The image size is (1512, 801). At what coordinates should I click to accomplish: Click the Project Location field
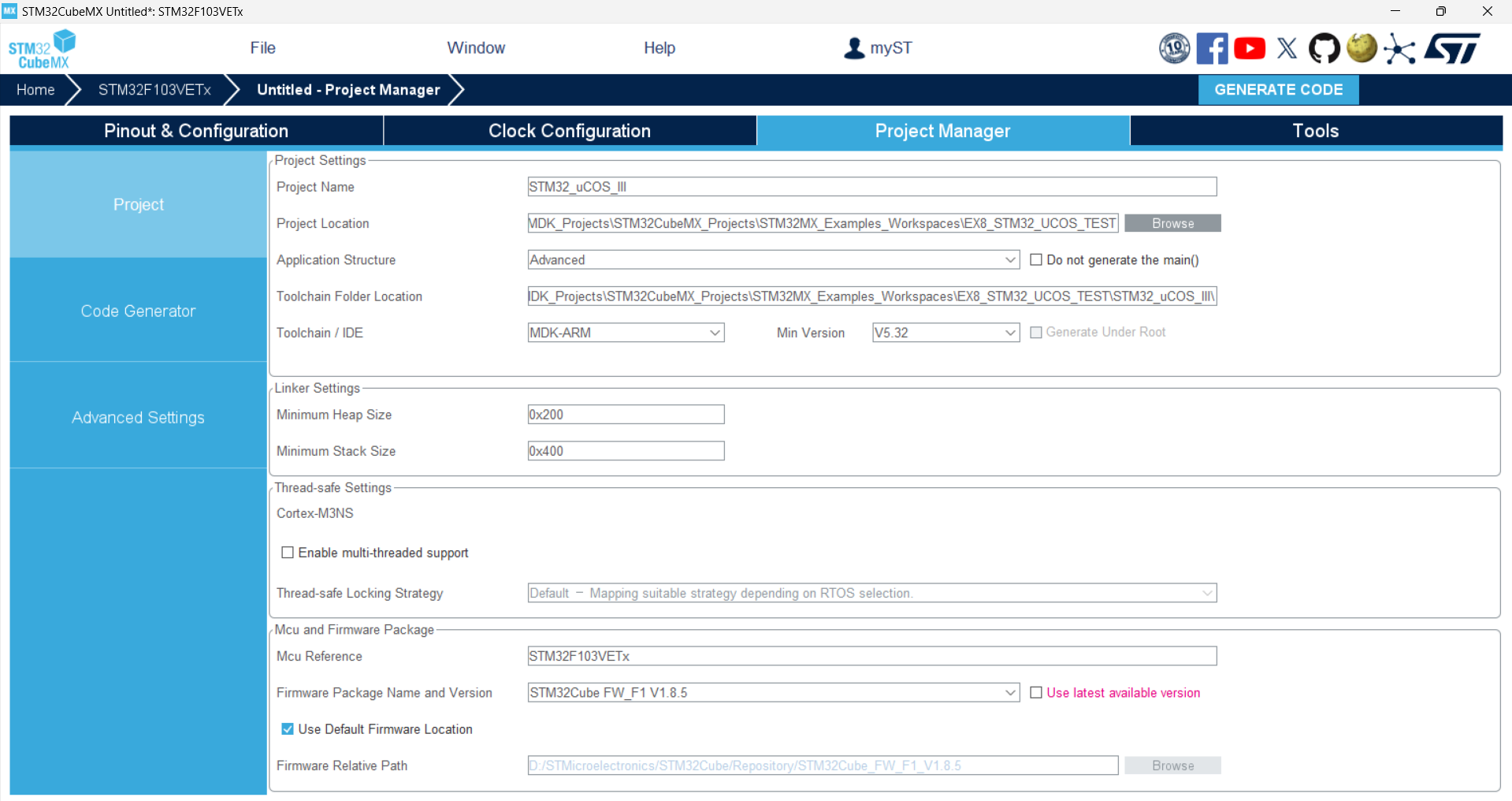823,224
